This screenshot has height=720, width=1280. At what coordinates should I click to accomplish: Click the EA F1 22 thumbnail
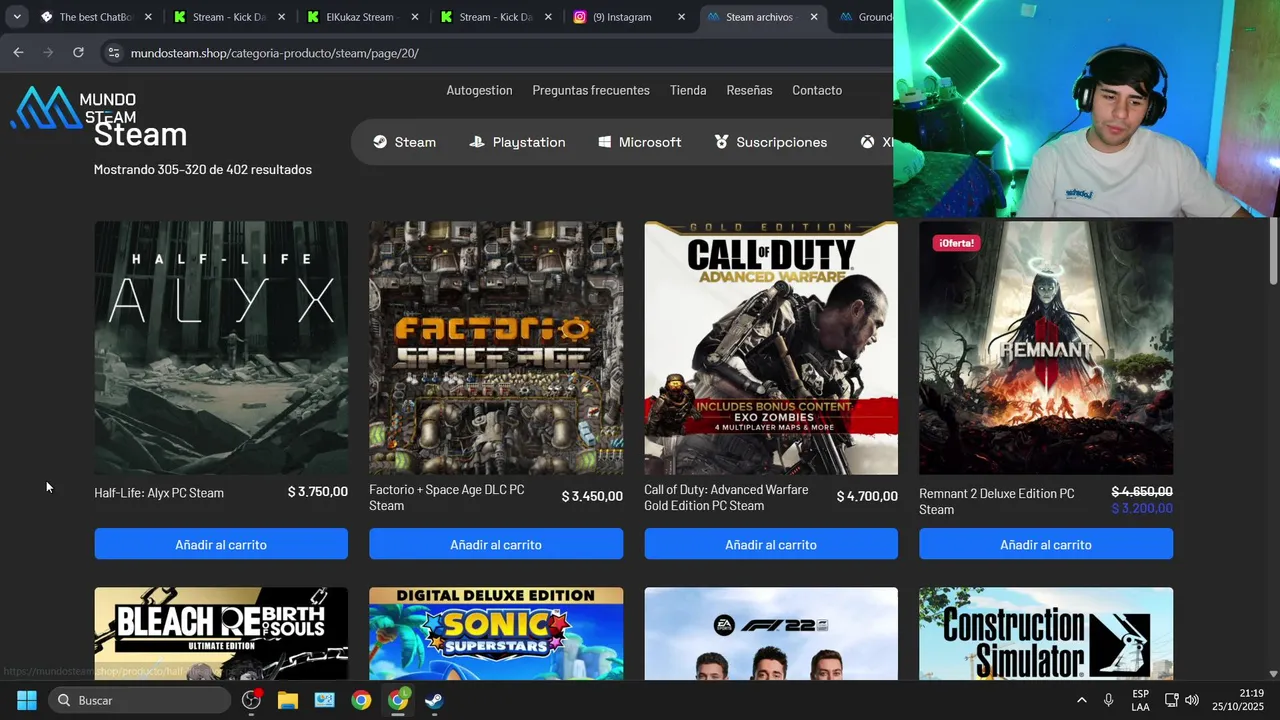771,633
